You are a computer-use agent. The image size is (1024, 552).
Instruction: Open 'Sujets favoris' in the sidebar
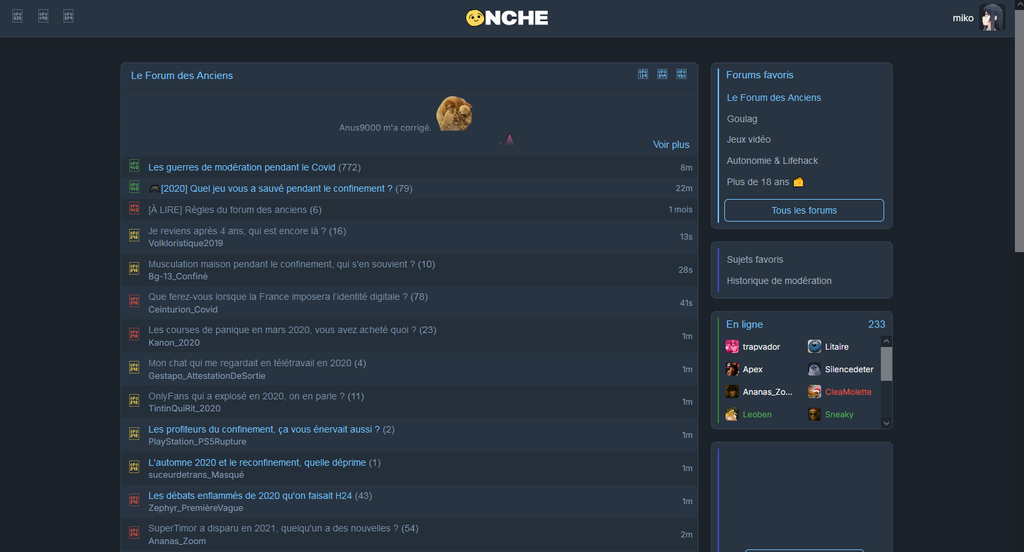(x=755, y=260)
